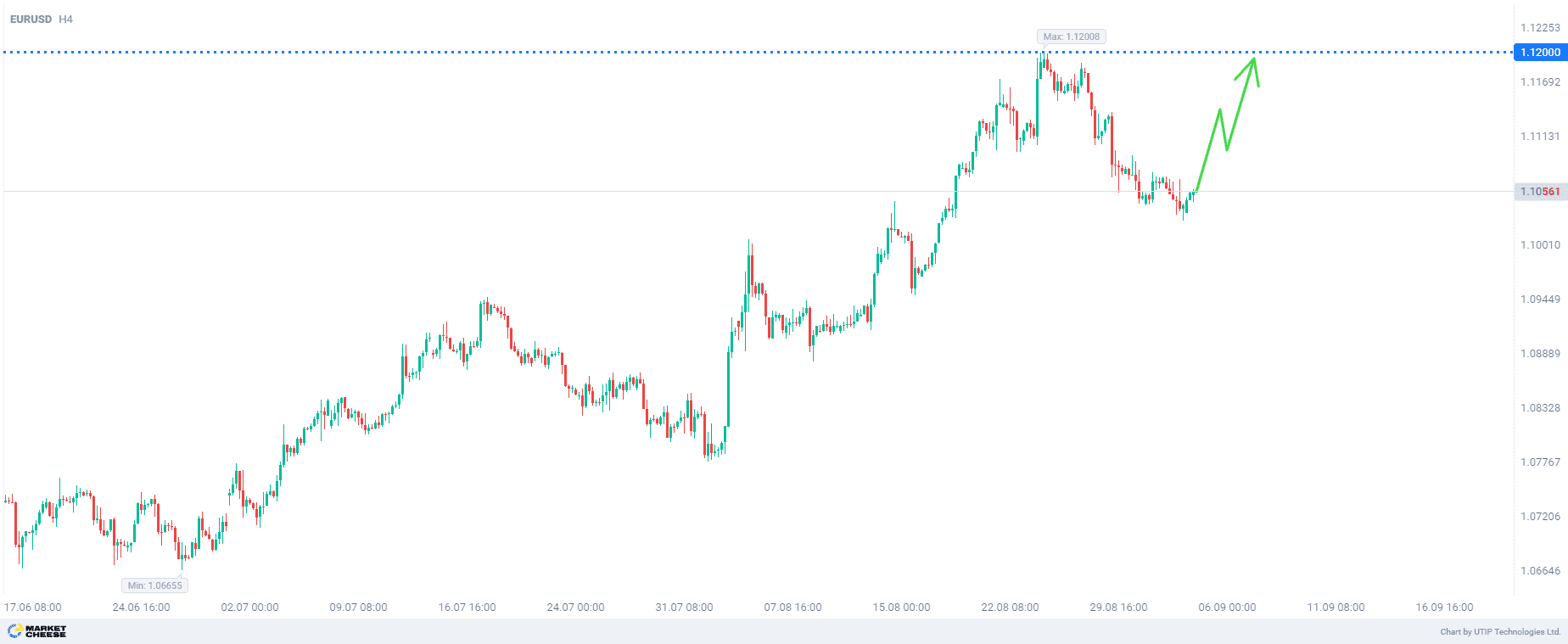The height and width of the screenshot is (644, 1568).
Task: Click the 1.06646 price axis label
Action: point(1540,571)
